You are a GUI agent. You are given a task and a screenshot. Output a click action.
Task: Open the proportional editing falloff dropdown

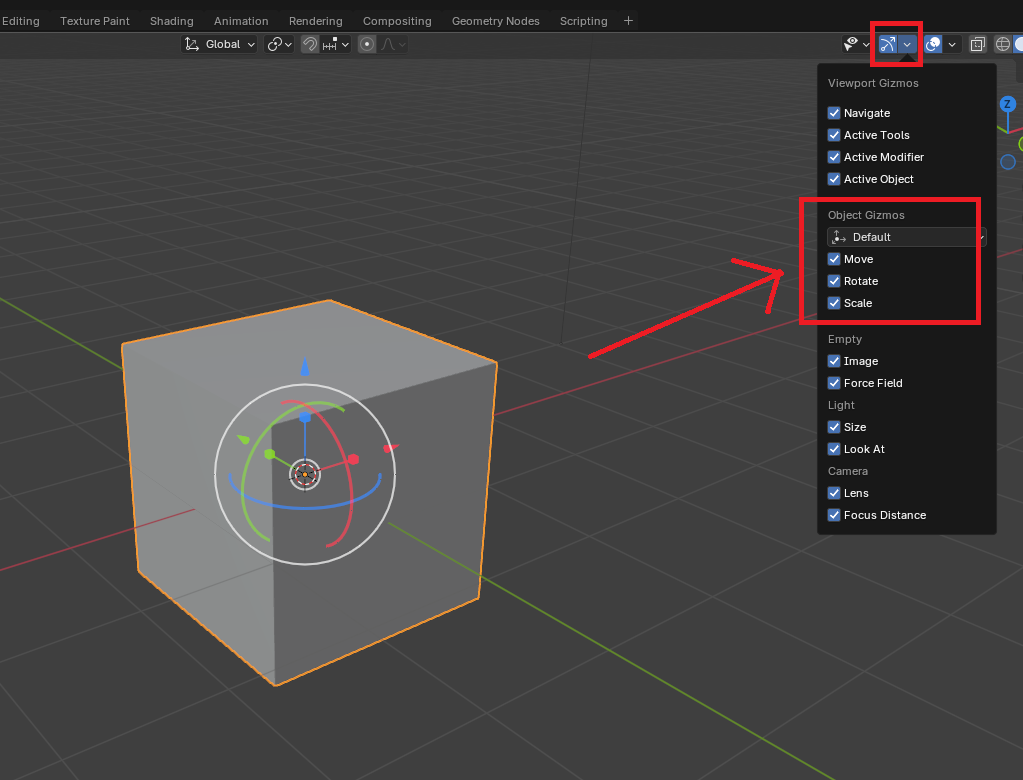pos(393,44)
